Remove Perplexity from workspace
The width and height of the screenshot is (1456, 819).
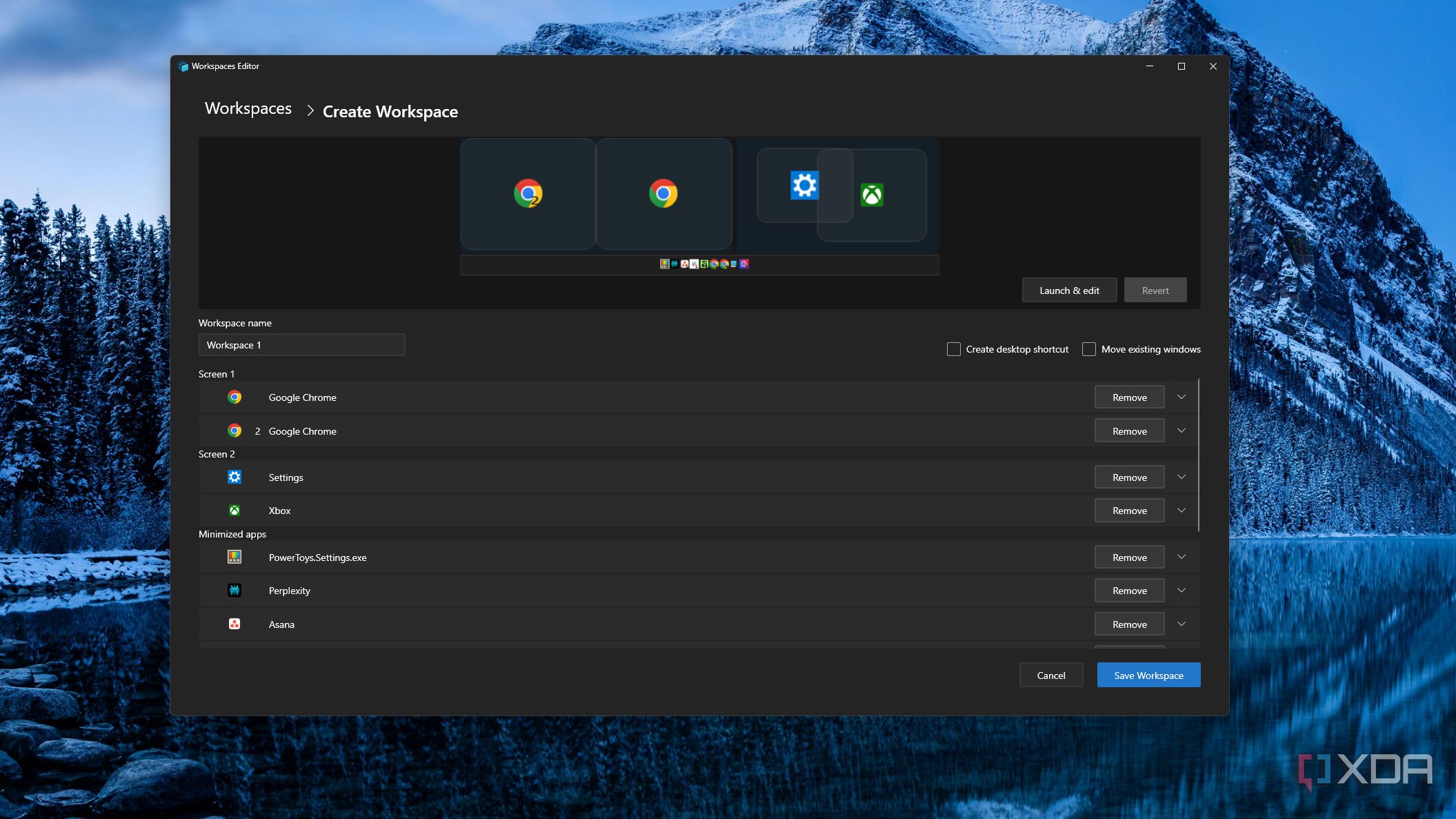pos(1130,591)
